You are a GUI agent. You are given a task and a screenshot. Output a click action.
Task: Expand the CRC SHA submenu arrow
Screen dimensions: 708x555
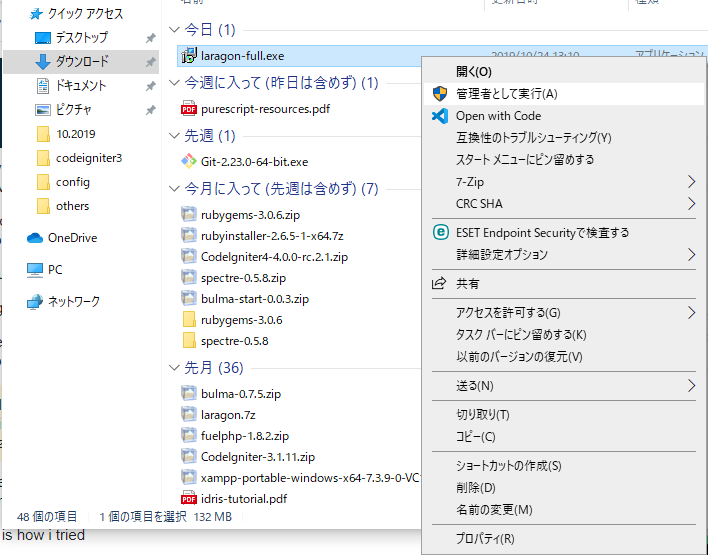(x=691, y=204)
